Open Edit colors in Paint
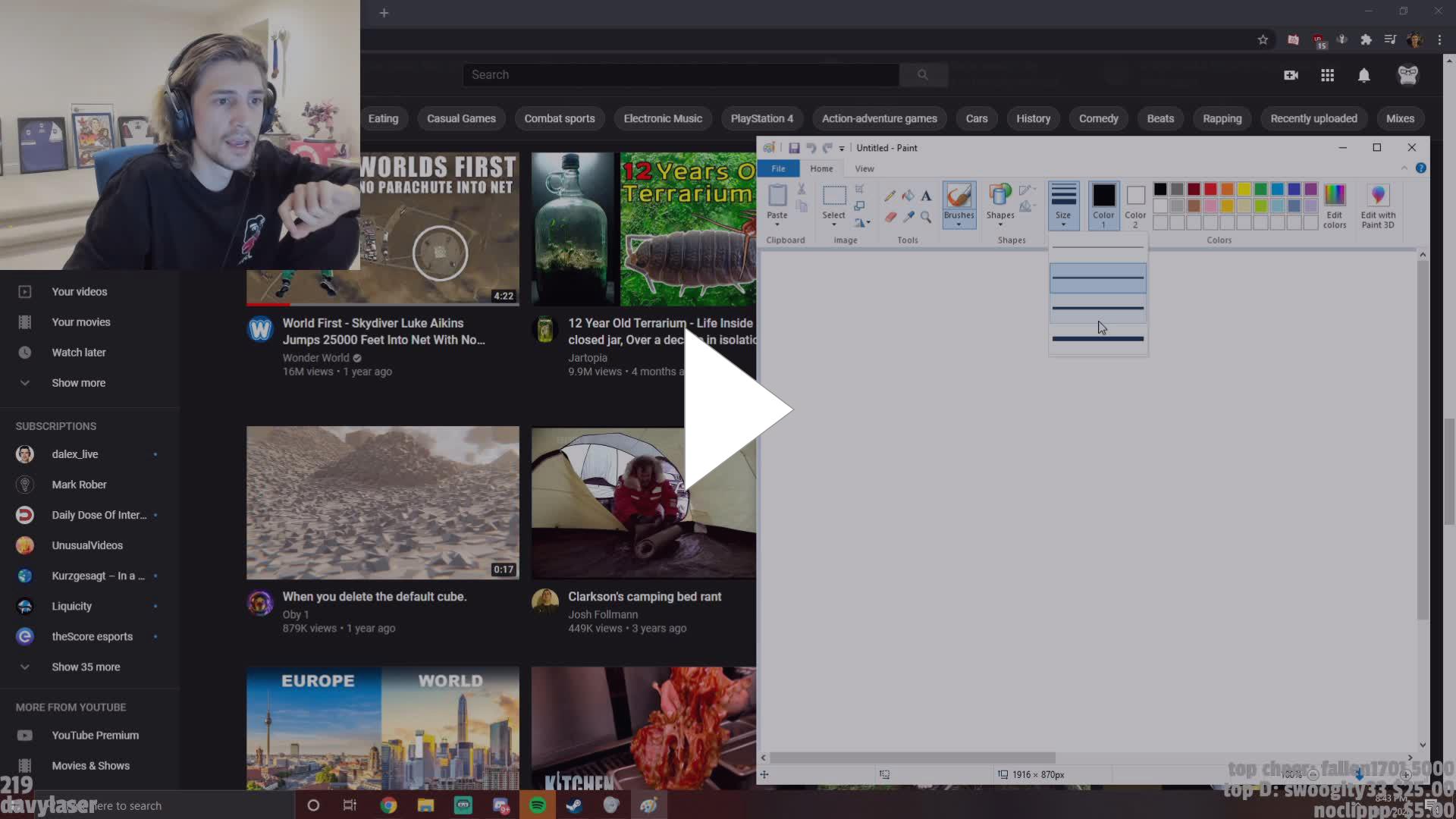Screen dimensions: 1456x819 coord(1335,206)
